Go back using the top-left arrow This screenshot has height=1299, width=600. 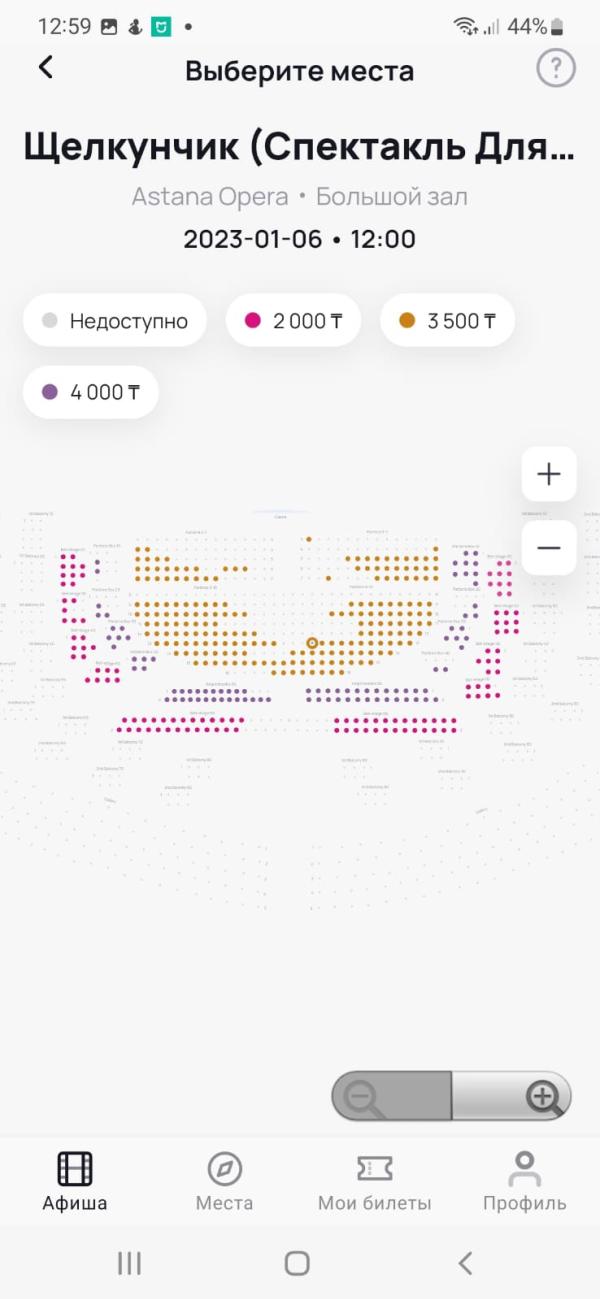click(x=45, y=68)
